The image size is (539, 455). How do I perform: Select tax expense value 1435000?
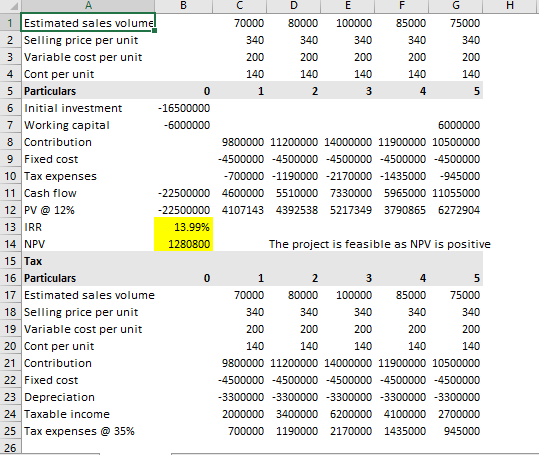(402, 431)
